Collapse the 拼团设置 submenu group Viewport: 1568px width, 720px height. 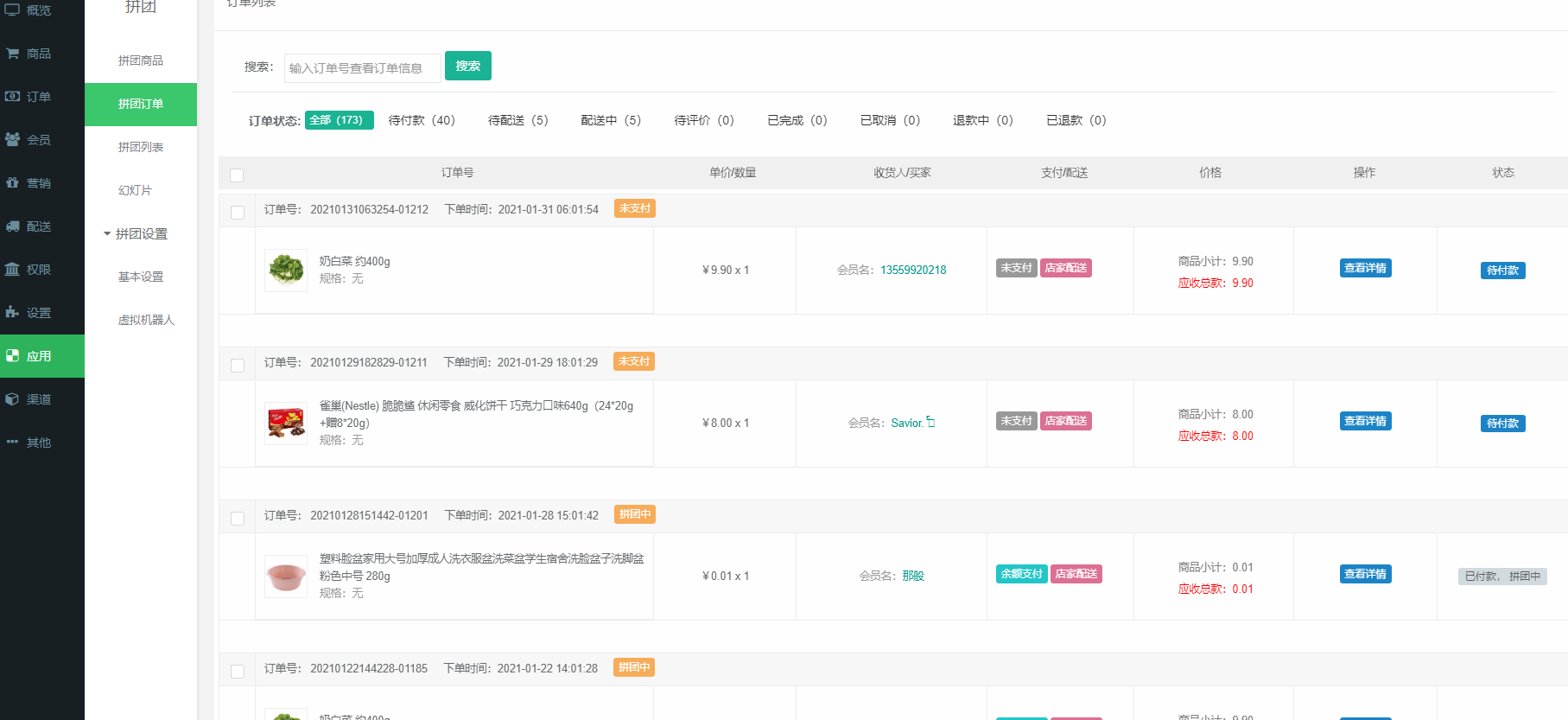[136, 233]
